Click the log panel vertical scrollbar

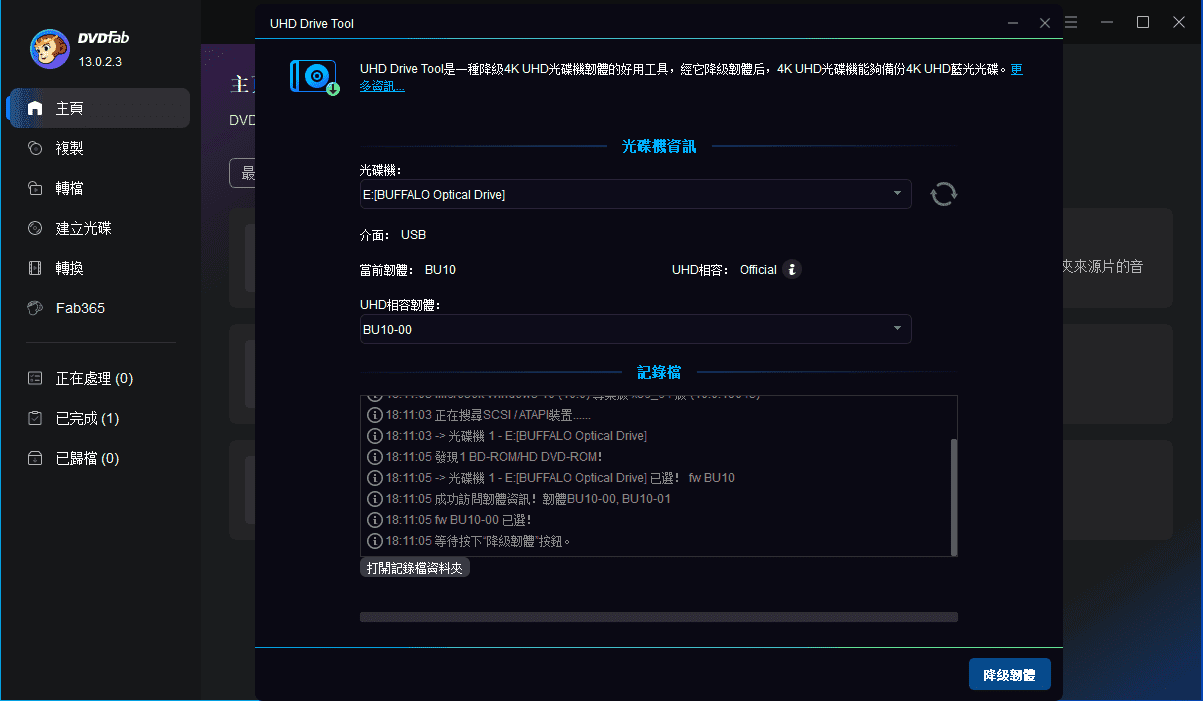click(x=954, y=496)
